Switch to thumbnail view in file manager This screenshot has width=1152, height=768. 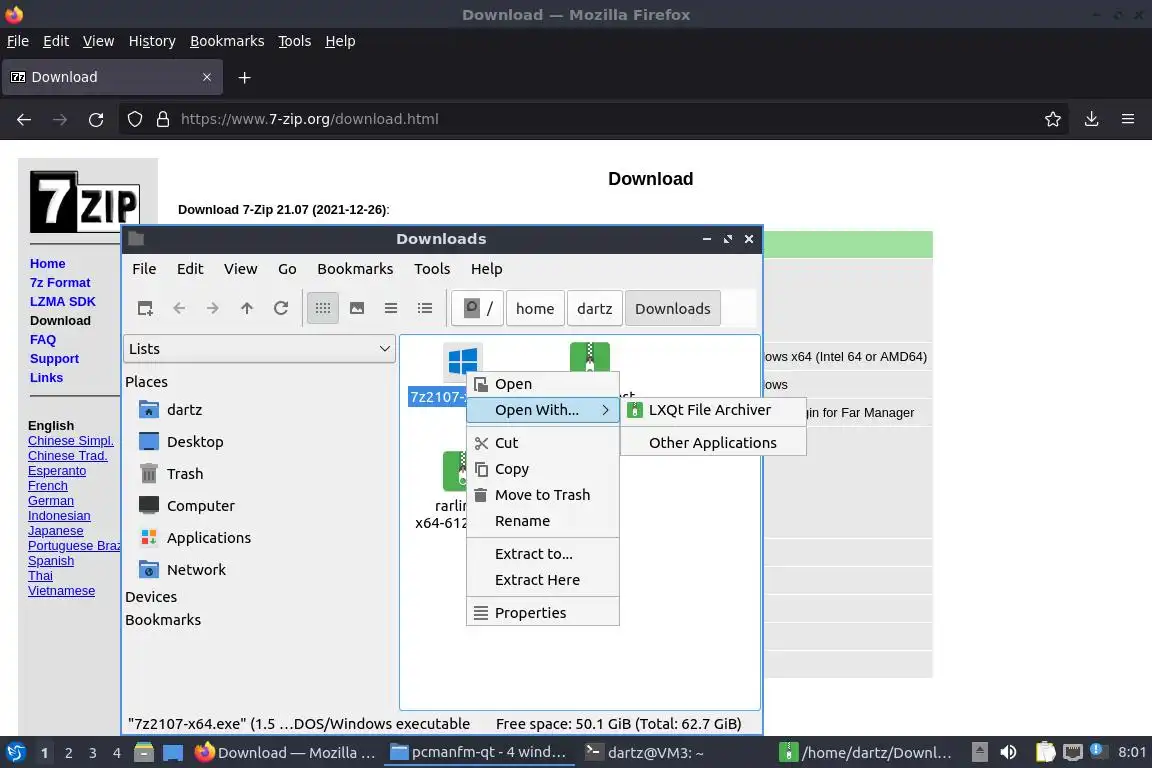click(357, 309)
